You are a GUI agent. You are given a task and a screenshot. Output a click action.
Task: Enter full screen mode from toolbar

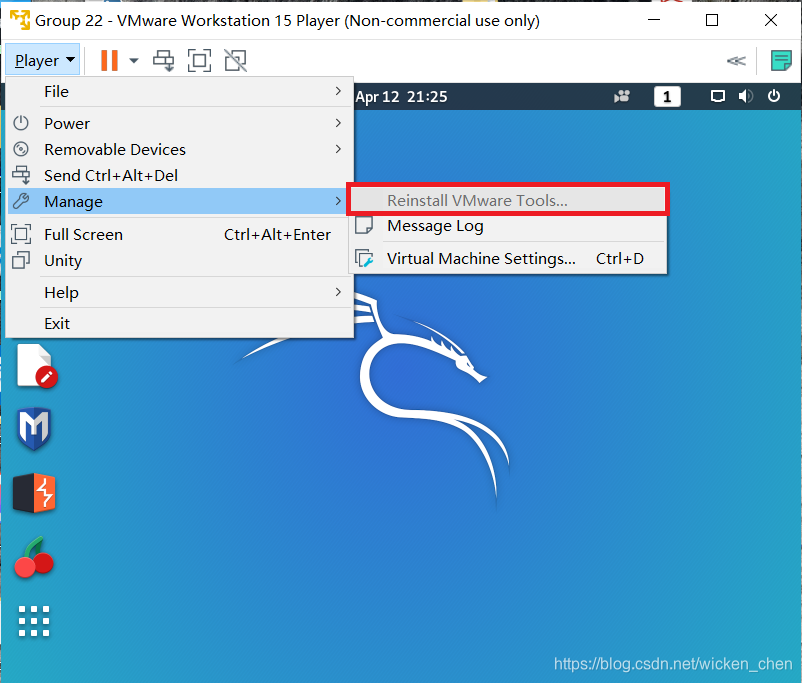click(x=199, y=60)
